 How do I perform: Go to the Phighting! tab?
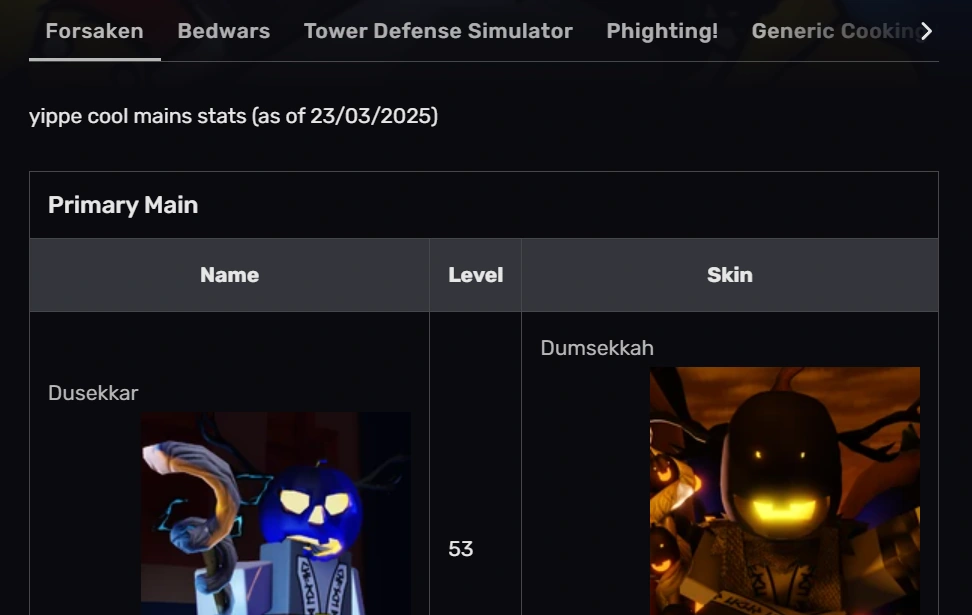coord(662,31)
